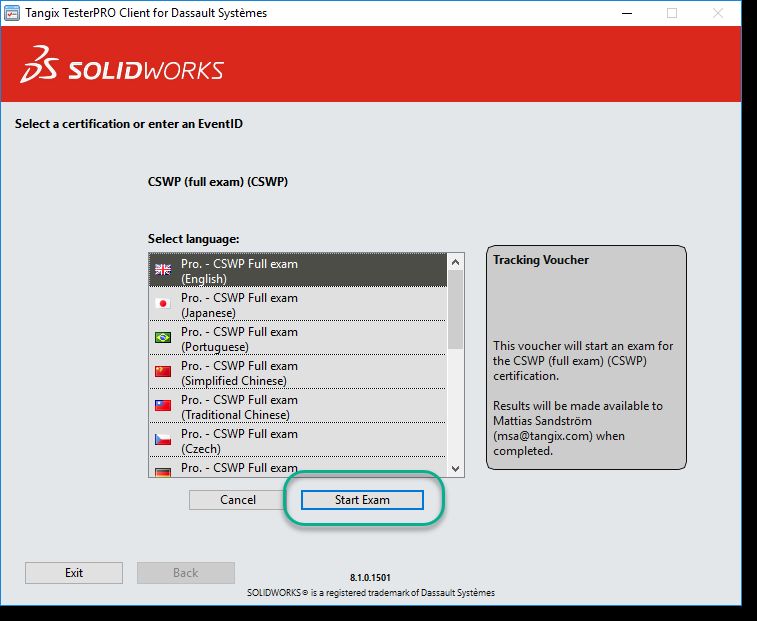
Task: Click the China flag icon
Action: (x=163, y=371)
